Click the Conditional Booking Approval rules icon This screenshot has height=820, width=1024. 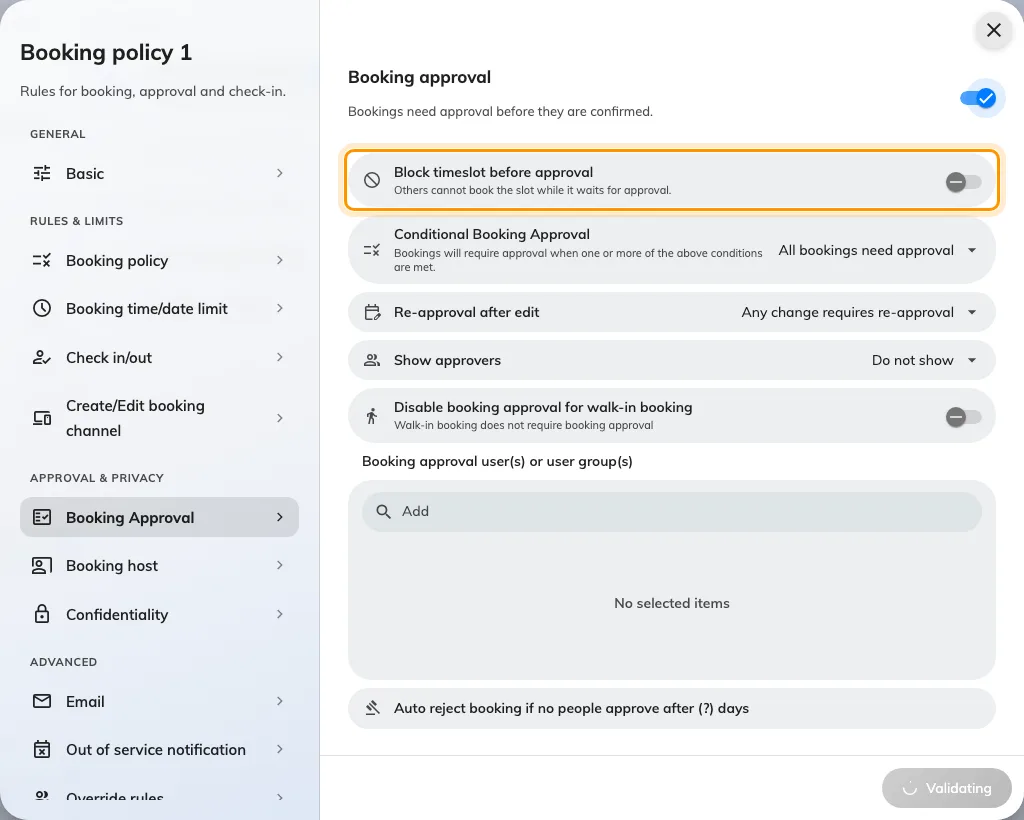372,250
